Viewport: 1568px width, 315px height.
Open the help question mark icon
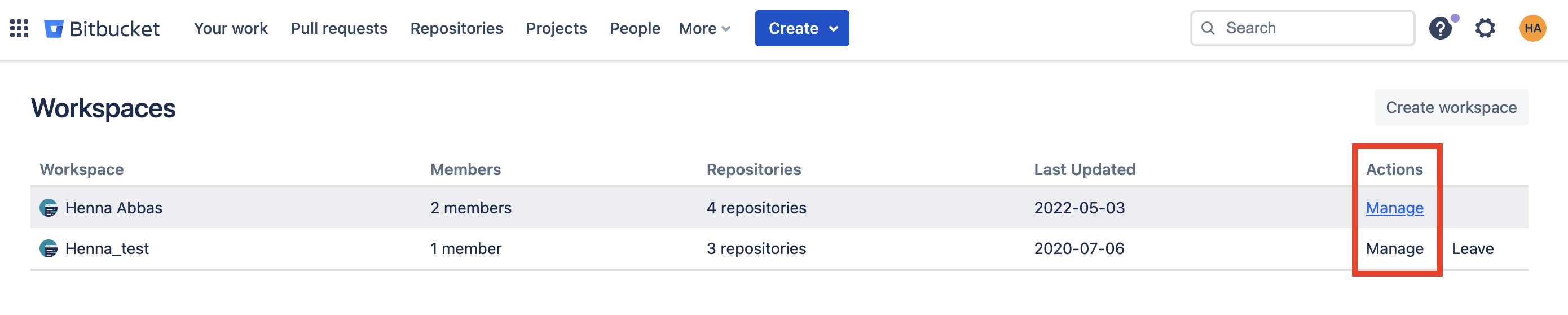tap(1440, 28)
